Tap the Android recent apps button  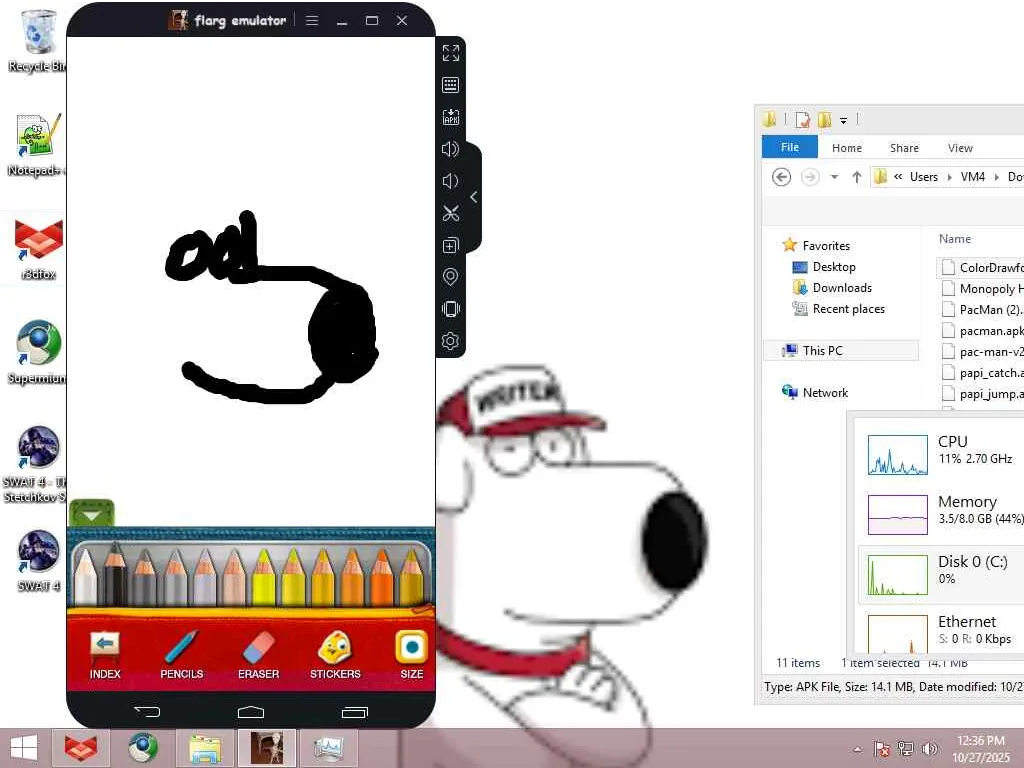[x=355, y=712]
